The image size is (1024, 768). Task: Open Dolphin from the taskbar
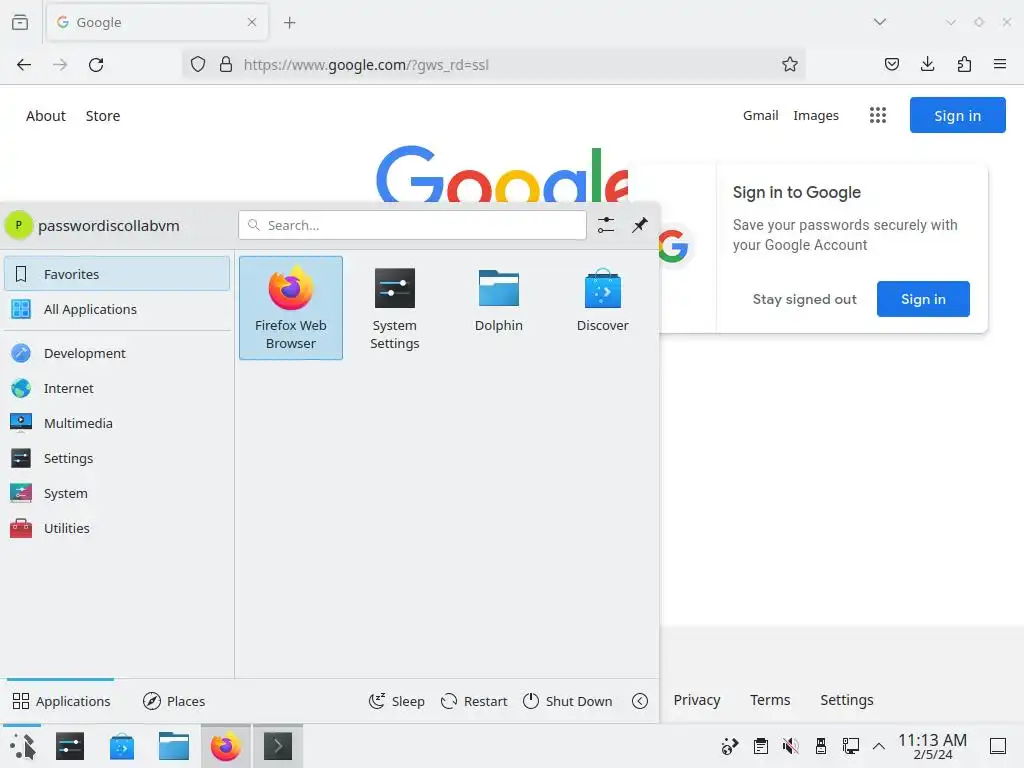pyautogui.click(x=174, y=746)
